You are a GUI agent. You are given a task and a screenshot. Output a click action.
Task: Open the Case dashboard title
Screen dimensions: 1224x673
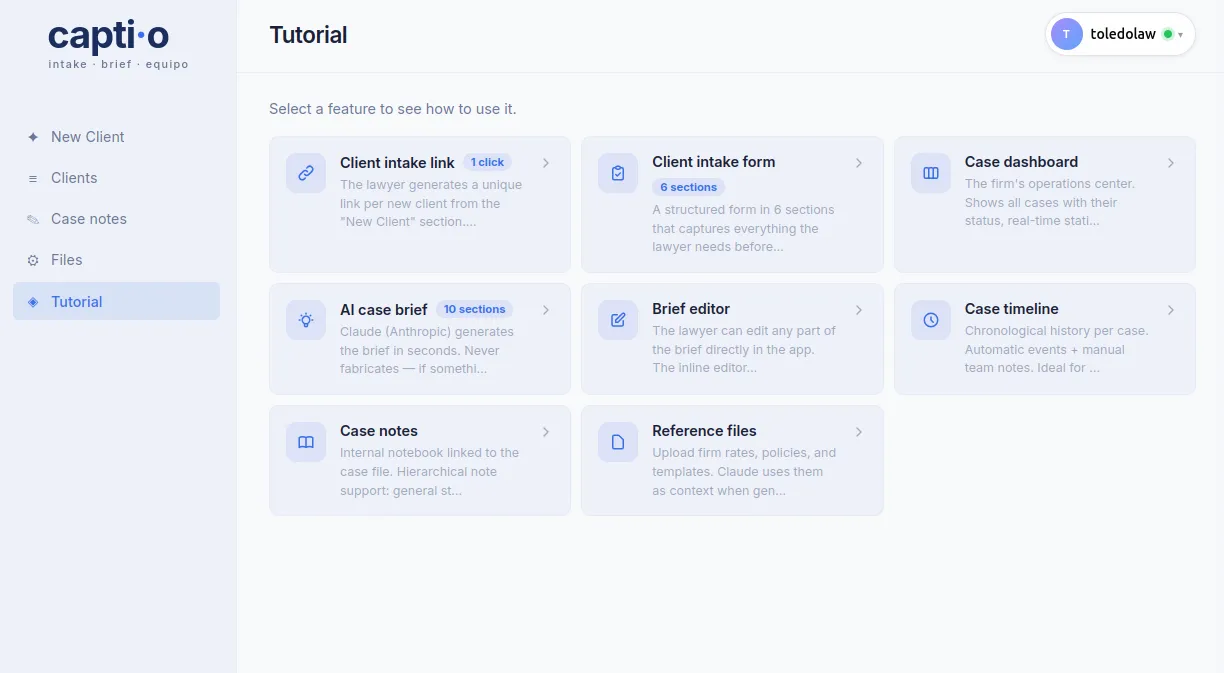point(1021,162)
